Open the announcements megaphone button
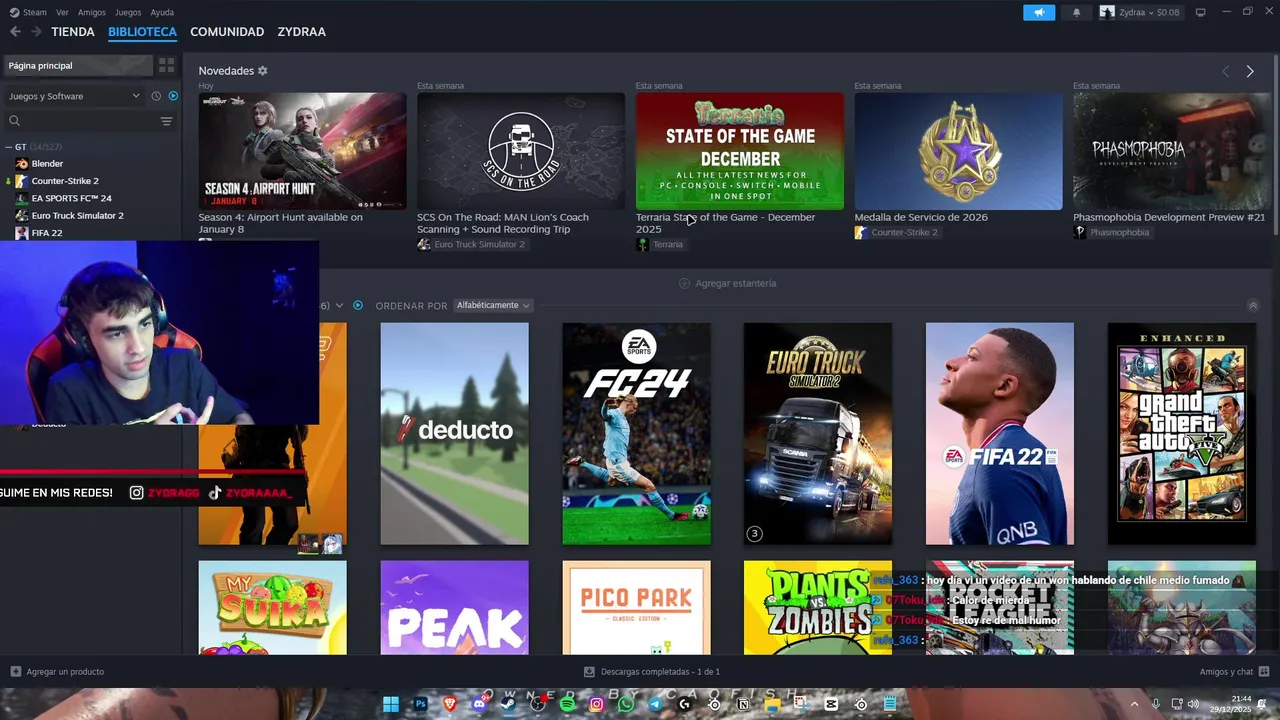Screen dimensions: 1280x720 pyautogui.click(x=1039, y=12)
